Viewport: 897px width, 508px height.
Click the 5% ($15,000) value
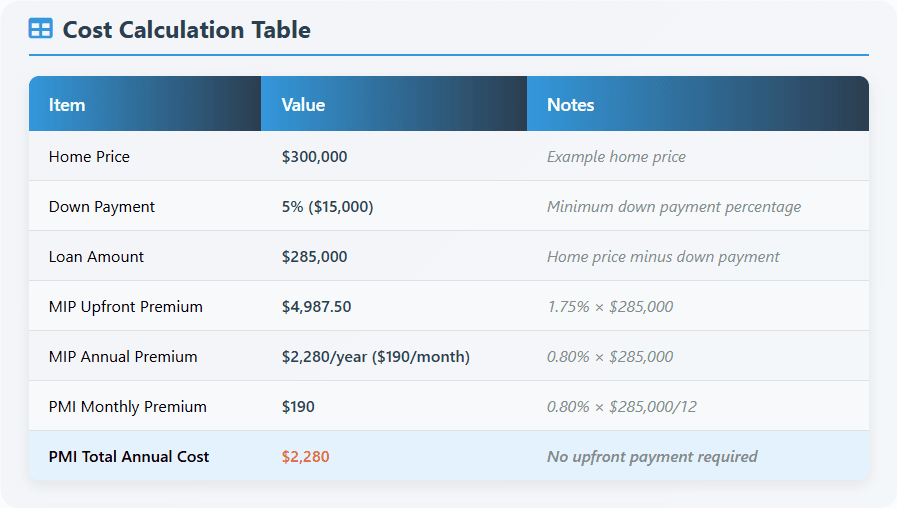pos(327,207)
